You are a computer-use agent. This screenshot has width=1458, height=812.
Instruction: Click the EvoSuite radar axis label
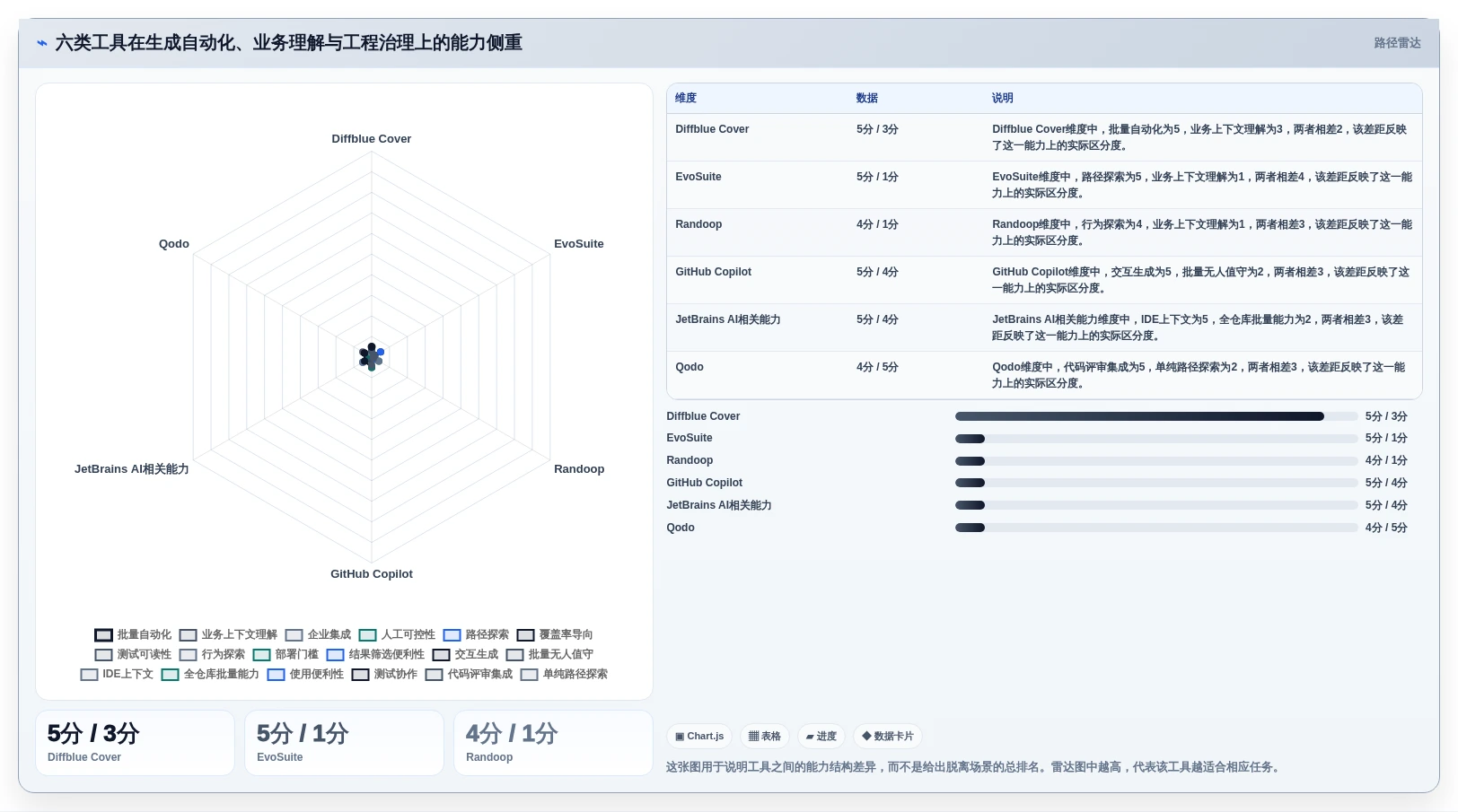point(579,244)
